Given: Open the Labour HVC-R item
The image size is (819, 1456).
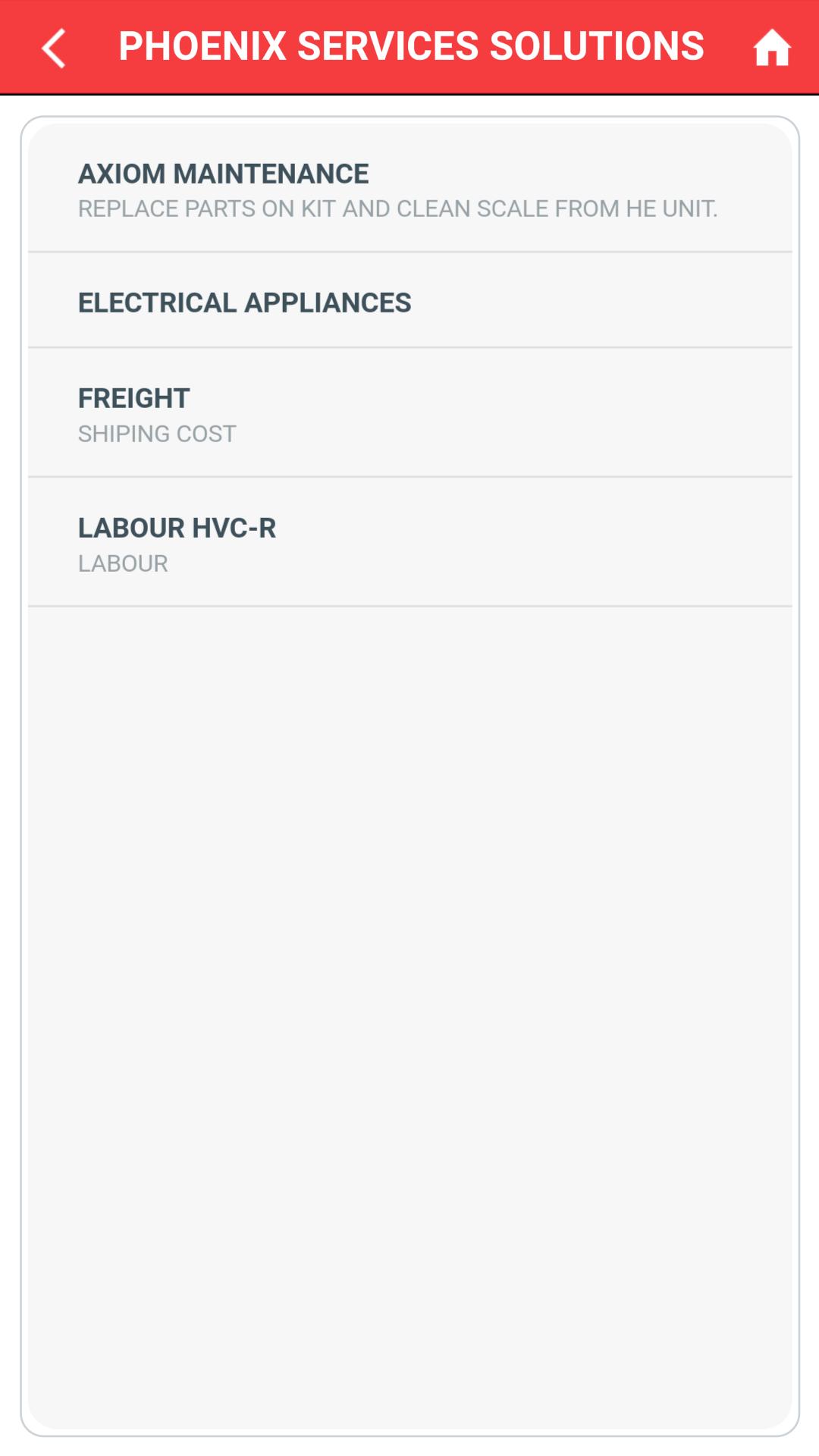Looking at the screenshot, I should tap(409, 543).
